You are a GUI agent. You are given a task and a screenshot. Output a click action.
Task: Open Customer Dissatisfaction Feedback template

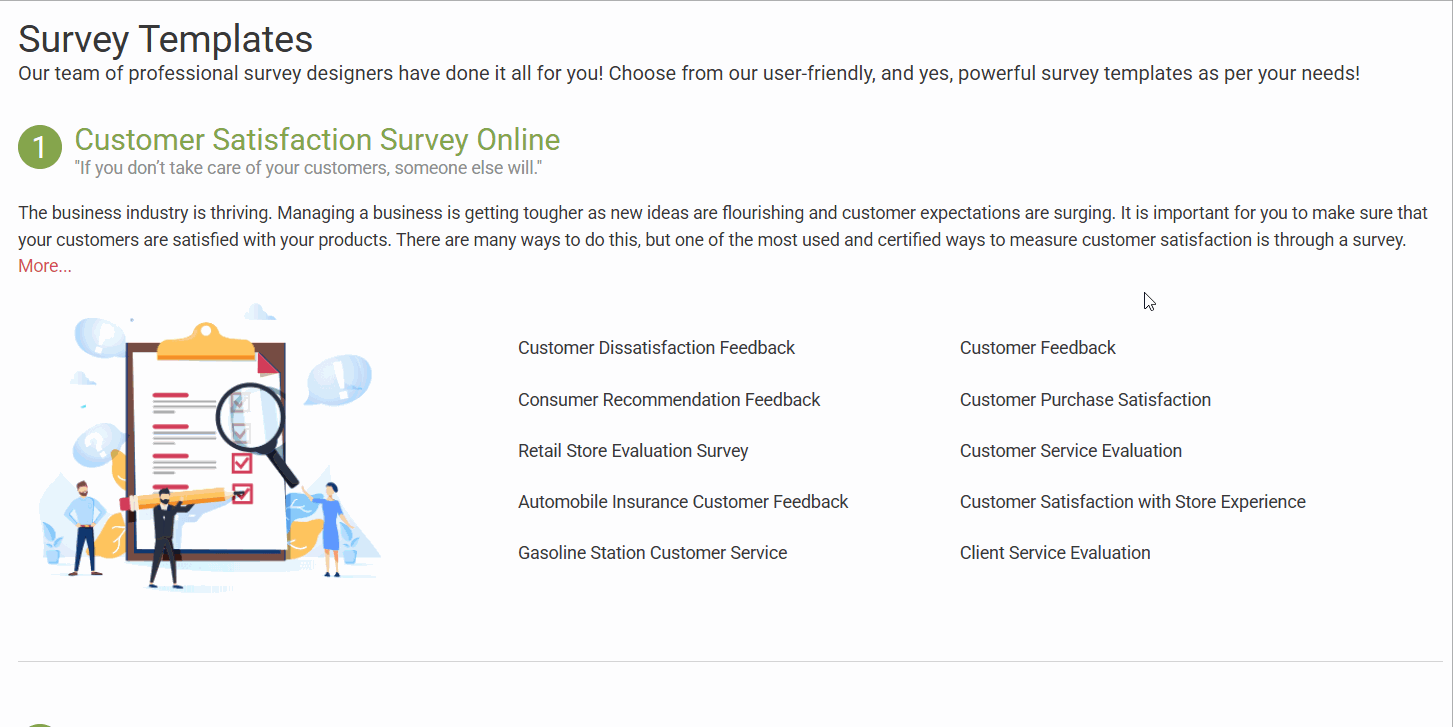pyautogui.click(x=656, y=348)
